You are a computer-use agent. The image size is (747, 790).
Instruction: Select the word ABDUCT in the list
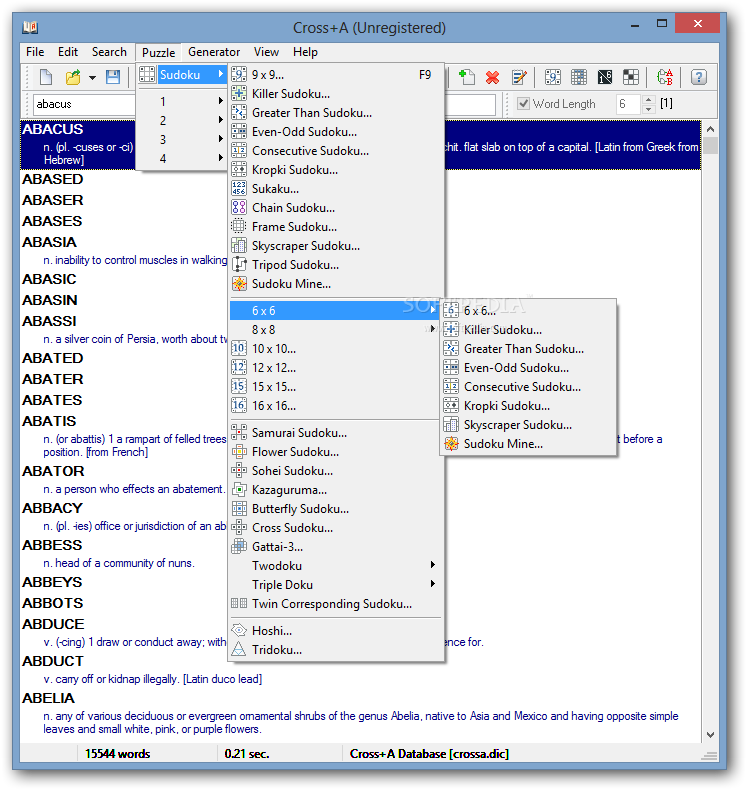click(53, 661)
